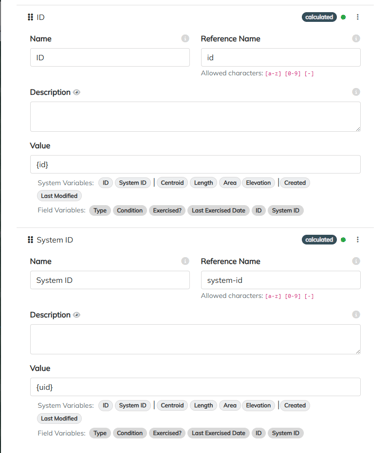Click the calculated badge on ID field
The image size is (388, 453).
pyautogui.click(x=319, y=17)
